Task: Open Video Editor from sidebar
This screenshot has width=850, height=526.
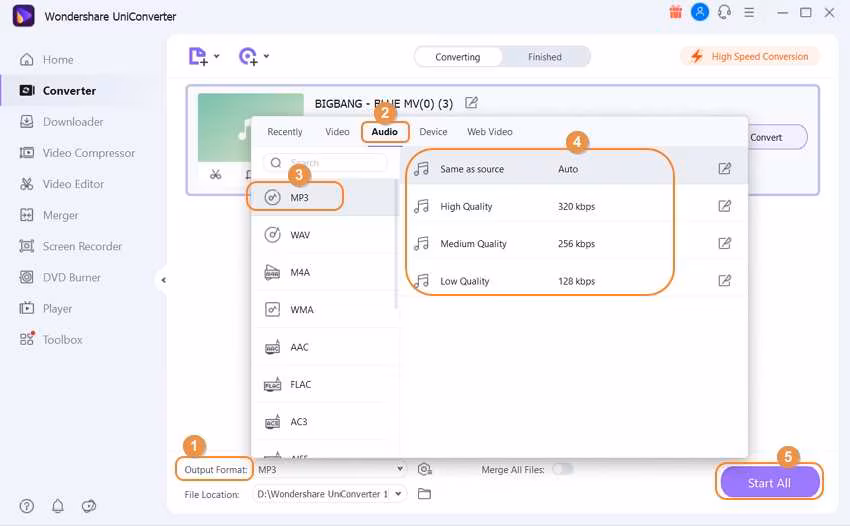Action: [x=61, y=184]
